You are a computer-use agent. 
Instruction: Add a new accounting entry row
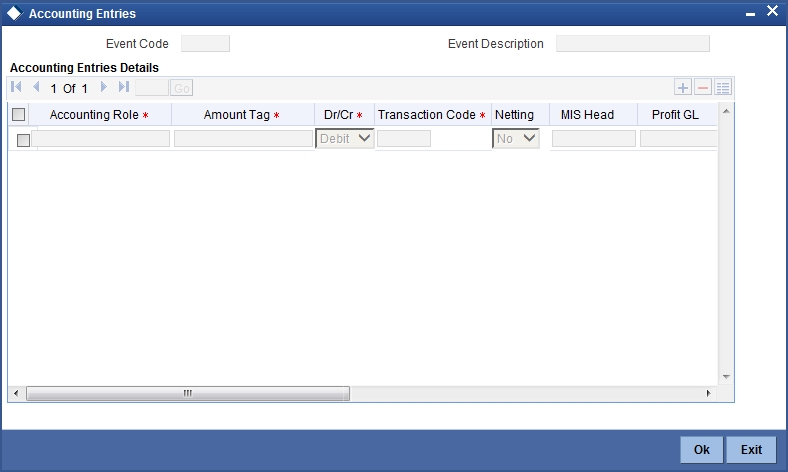pyautogui.click(x=683, y=87)
